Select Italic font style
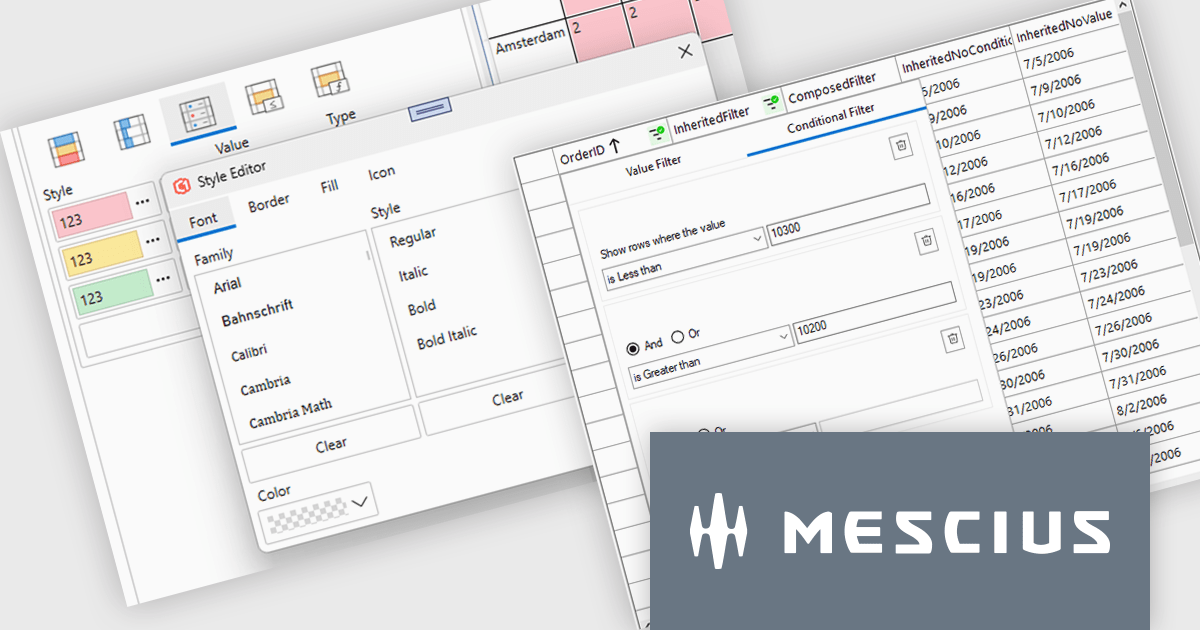 coord(413,272)
